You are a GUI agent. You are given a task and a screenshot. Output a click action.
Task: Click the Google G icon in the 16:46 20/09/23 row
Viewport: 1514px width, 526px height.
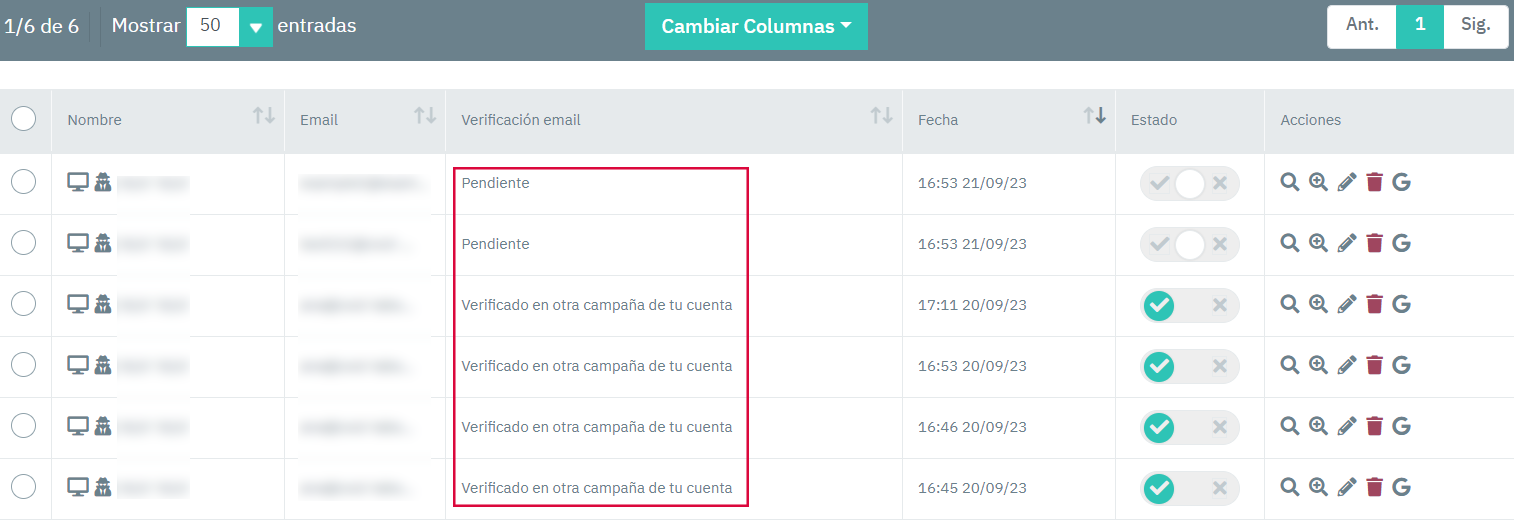click(x=1401, y=426)
